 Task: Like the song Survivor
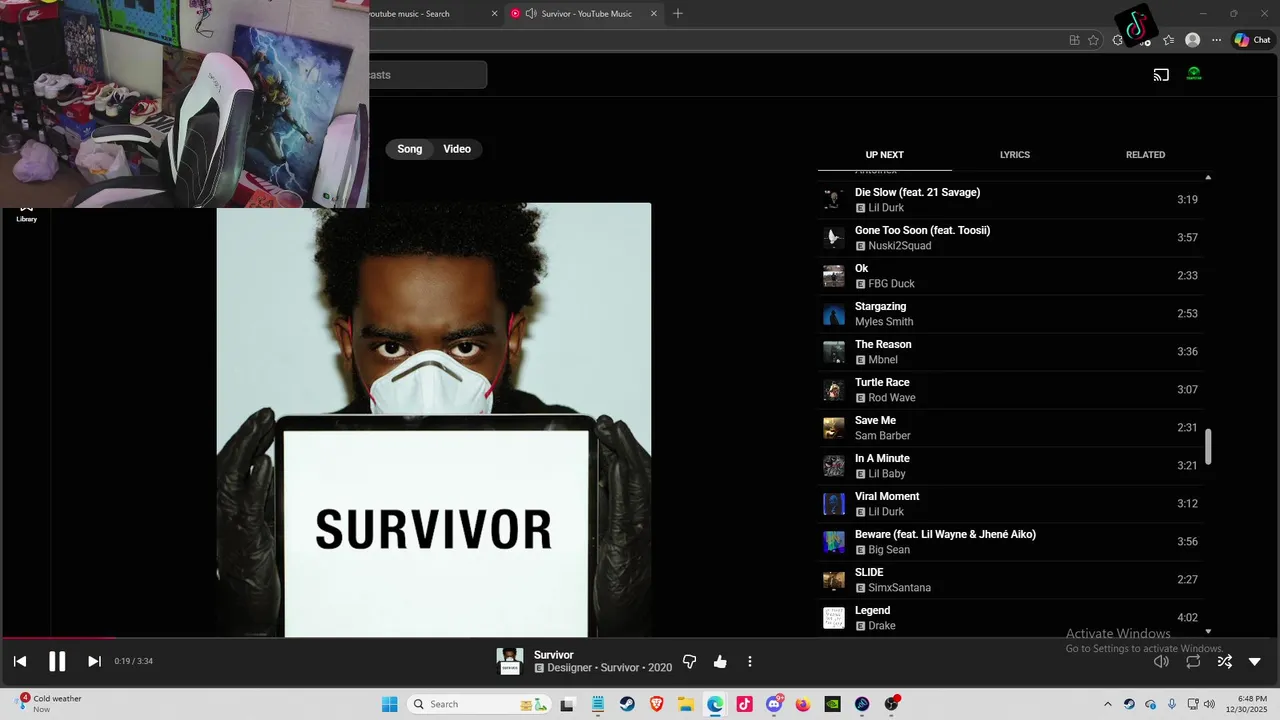coord(720,661)
